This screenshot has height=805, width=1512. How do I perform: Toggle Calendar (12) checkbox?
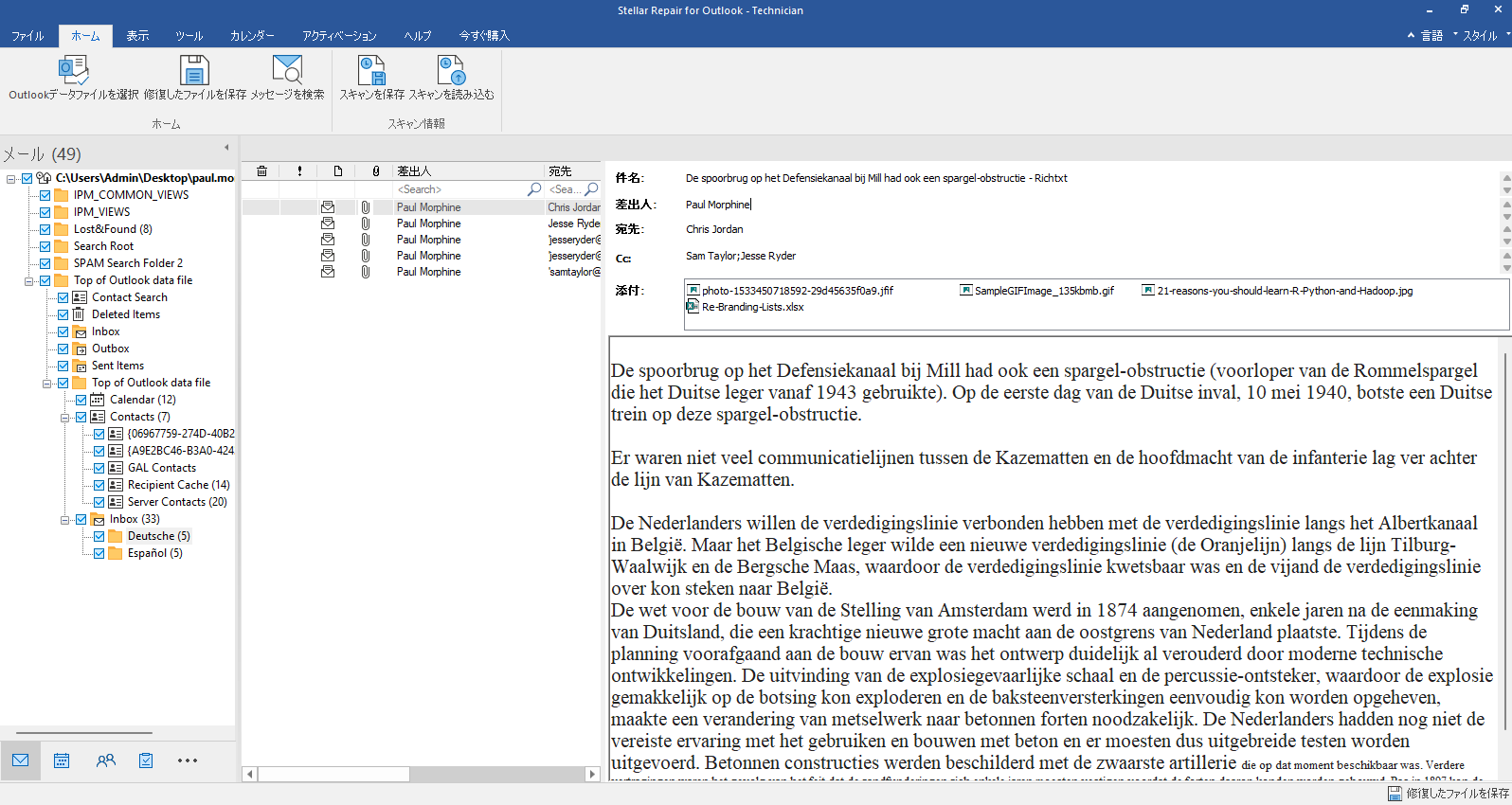(81, 400)
